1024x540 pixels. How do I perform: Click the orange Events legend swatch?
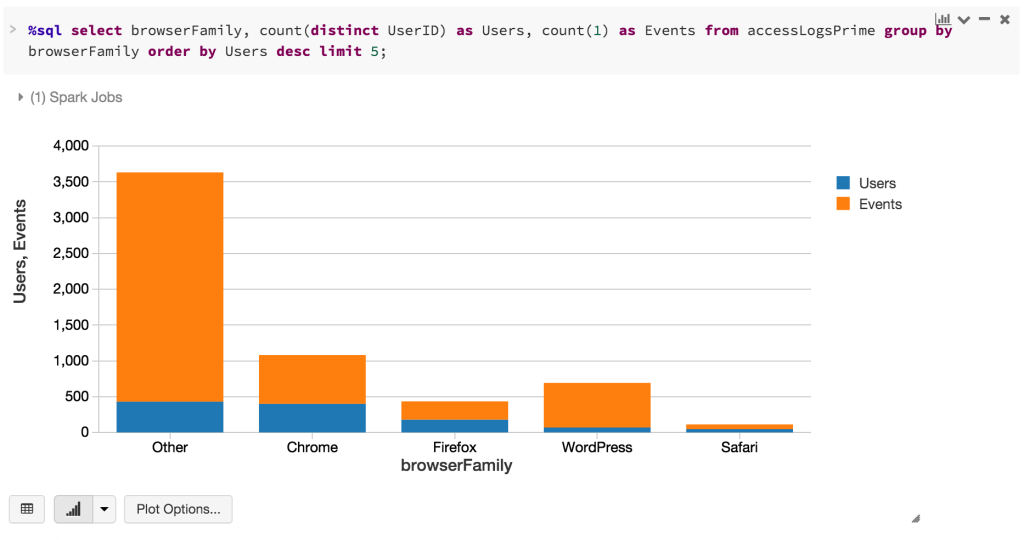point(843,204)
